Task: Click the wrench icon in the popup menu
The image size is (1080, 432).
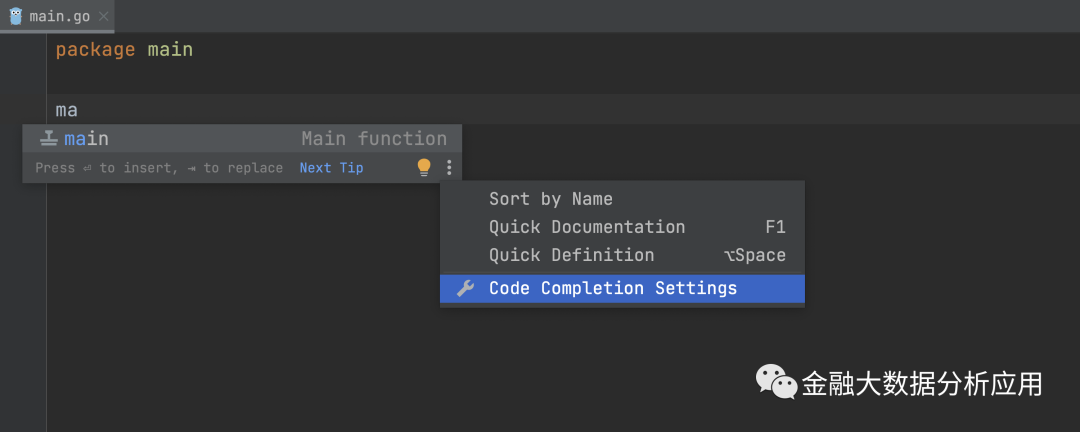Action: click(x=465, y=289)
